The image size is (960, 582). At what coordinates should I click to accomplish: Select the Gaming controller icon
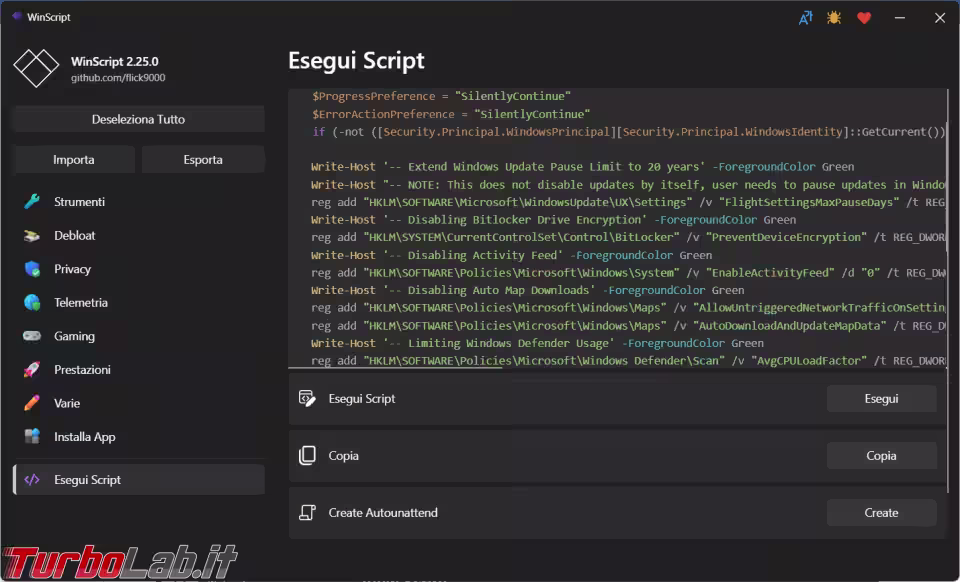pyautogui.click(x=32, y=336)
